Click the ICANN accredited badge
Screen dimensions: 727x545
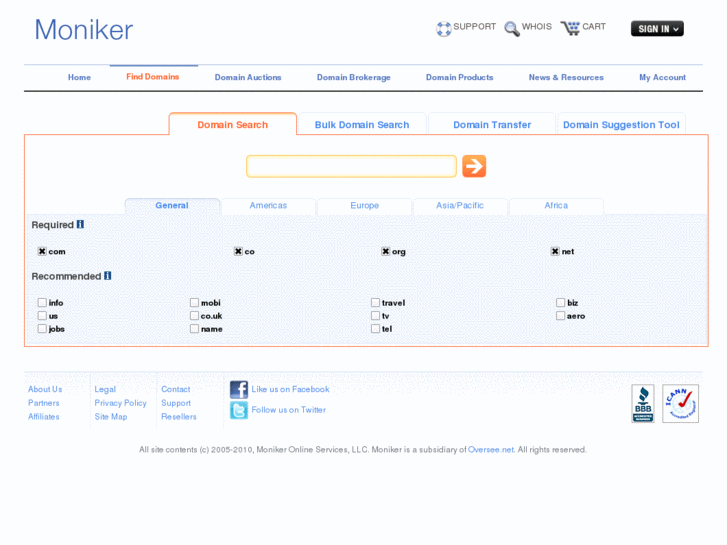pos(680,403)
